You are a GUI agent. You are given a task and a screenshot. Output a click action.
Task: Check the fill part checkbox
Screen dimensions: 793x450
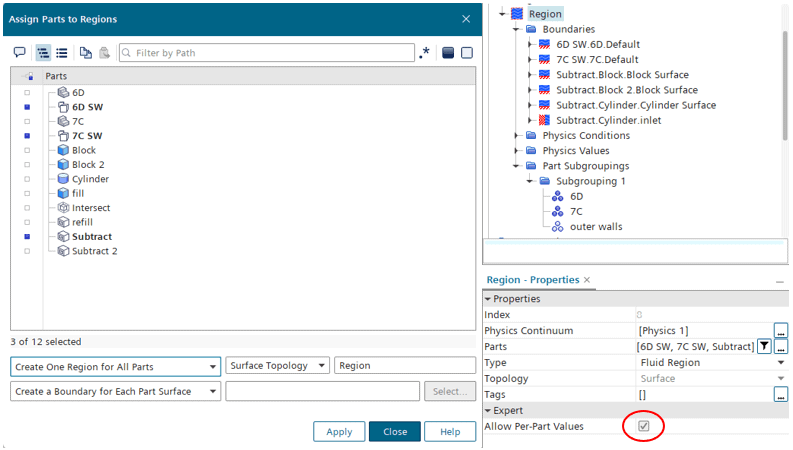tap(27, 193)
